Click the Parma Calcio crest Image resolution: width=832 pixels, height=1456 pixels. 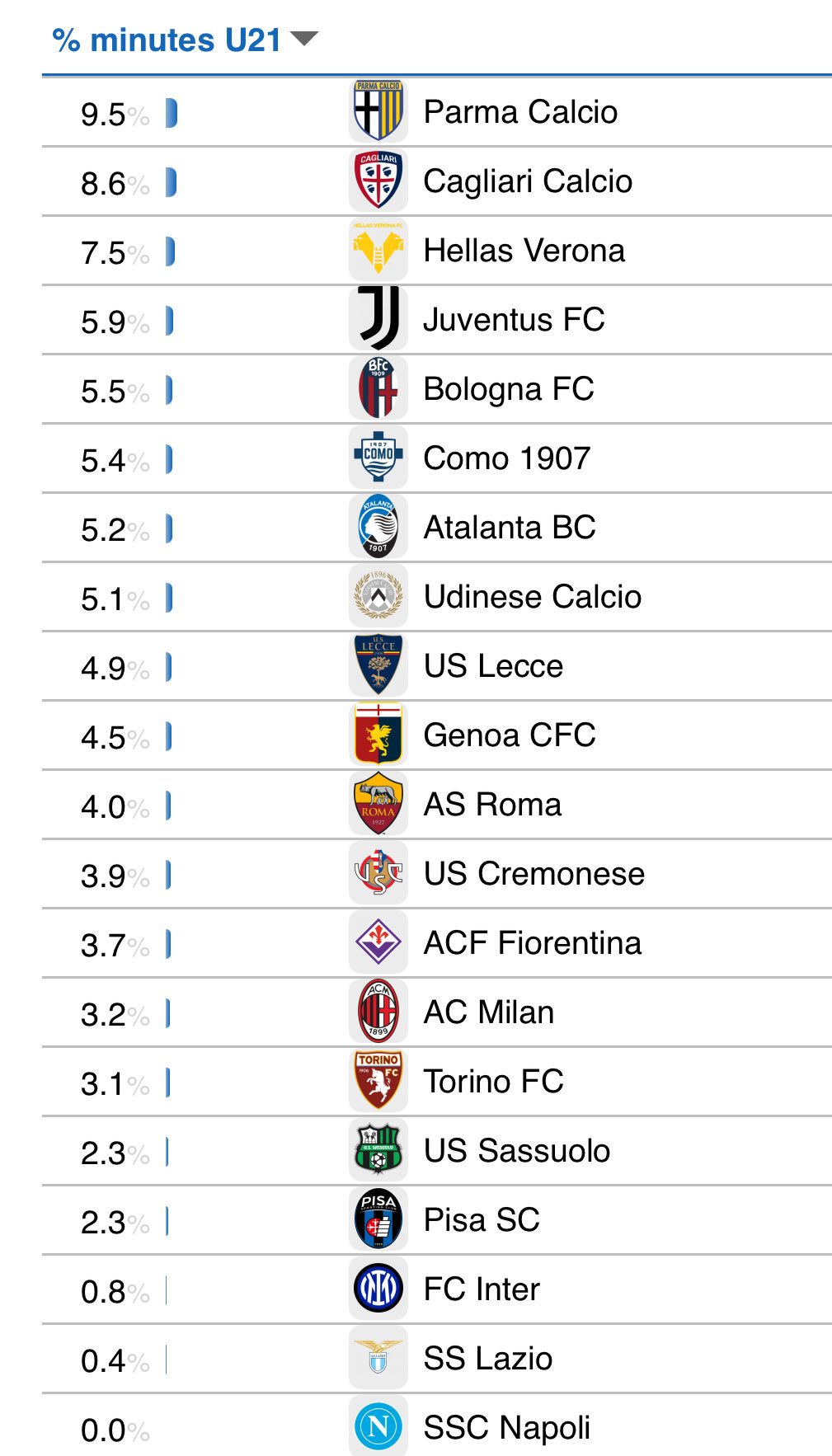(x=377, y=111)
